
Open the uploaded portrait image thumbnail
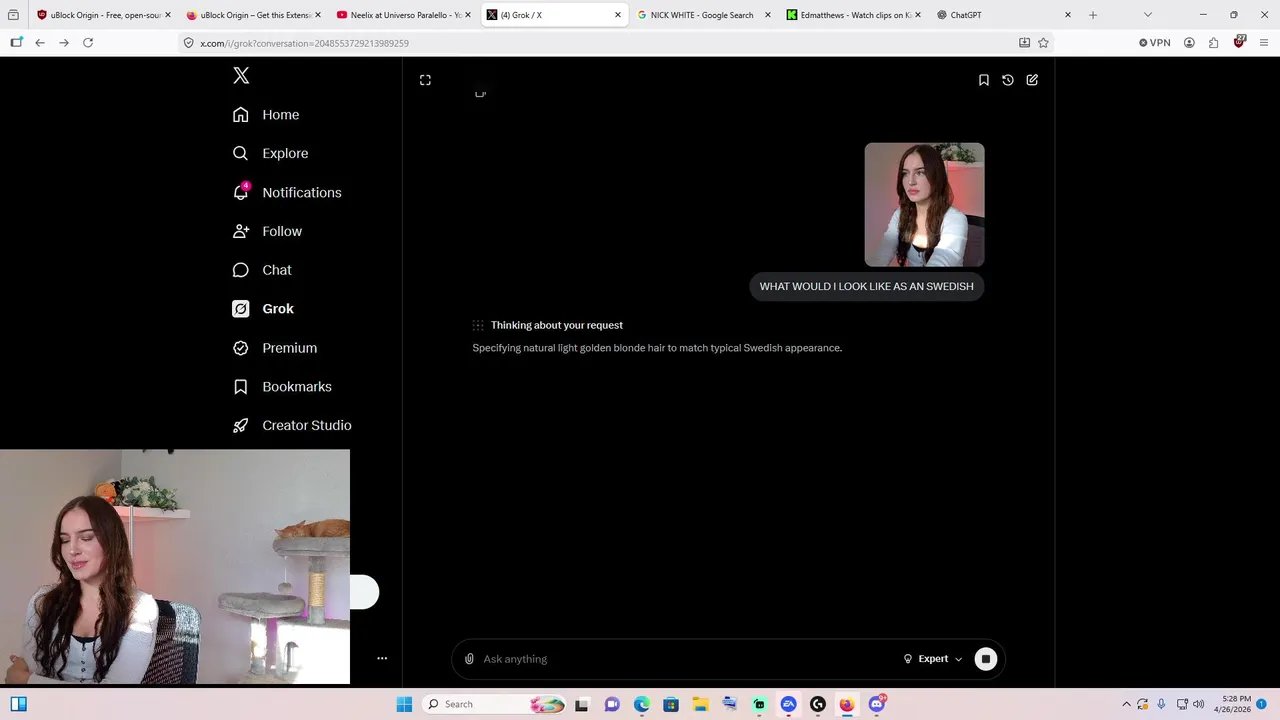[x=924, y=205]
